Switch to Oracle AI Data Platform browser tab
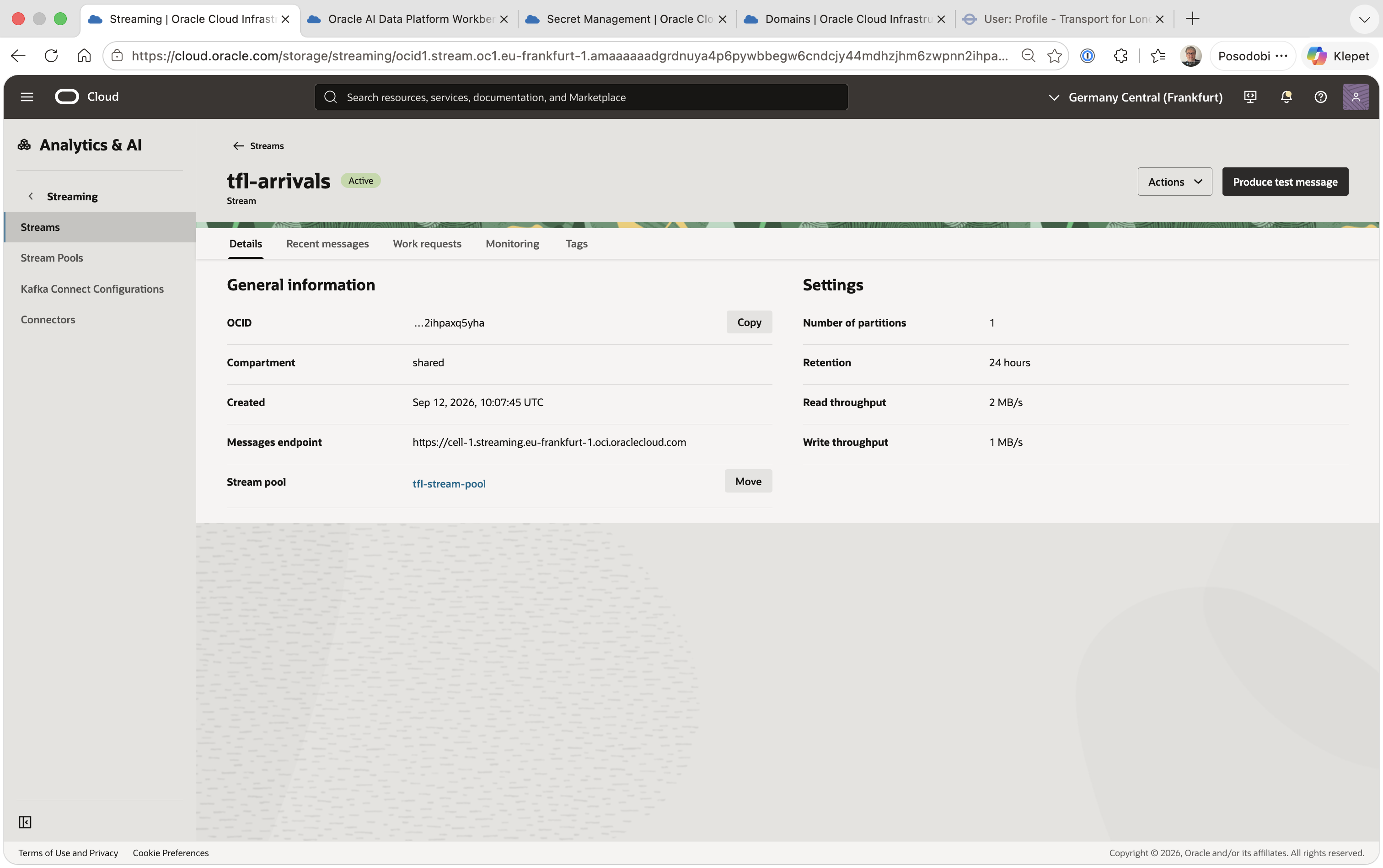 coord(407,19)
